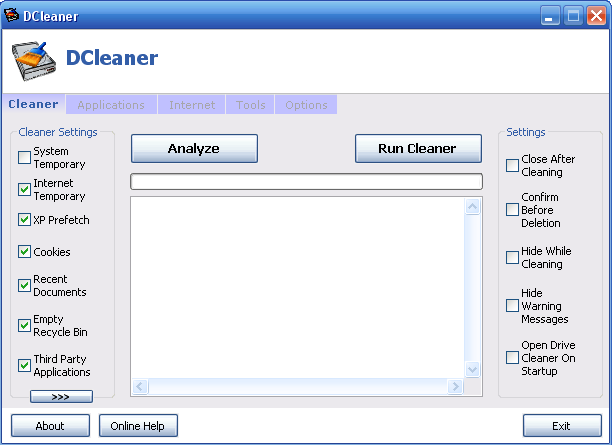This screenshot has height=445, width=612.
Task: Turn on Confirm Before Deletion
Action: [x=512, y=210]
